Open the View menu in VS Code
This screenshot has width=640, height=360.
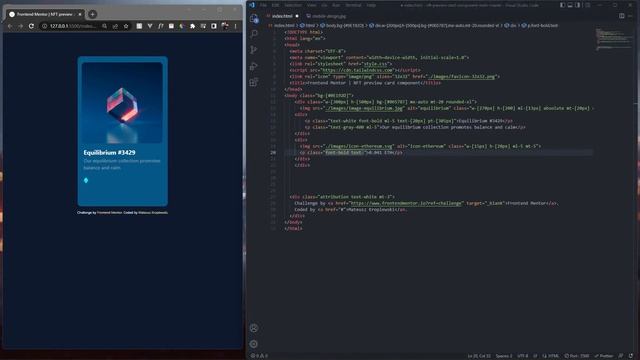pos(311,5)
